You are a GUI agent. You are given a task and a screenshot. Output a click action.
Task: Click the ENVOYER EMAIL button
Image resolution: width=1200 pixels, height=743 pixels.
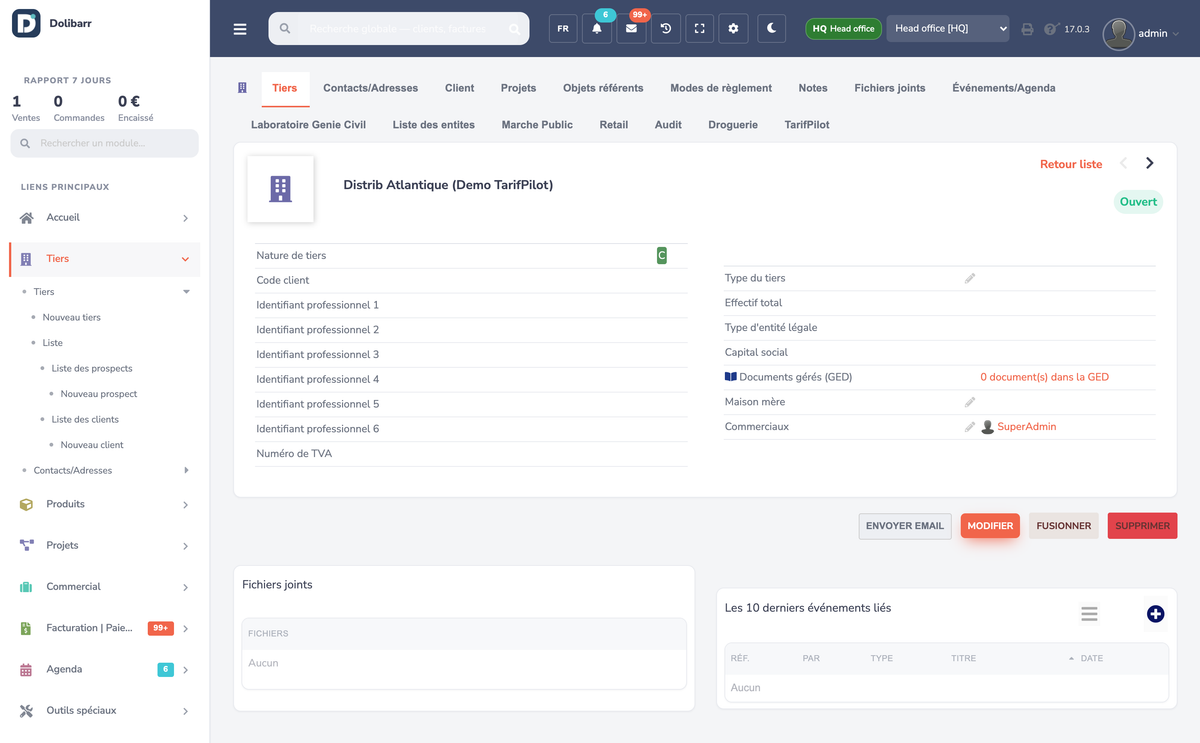coord(905,526)
